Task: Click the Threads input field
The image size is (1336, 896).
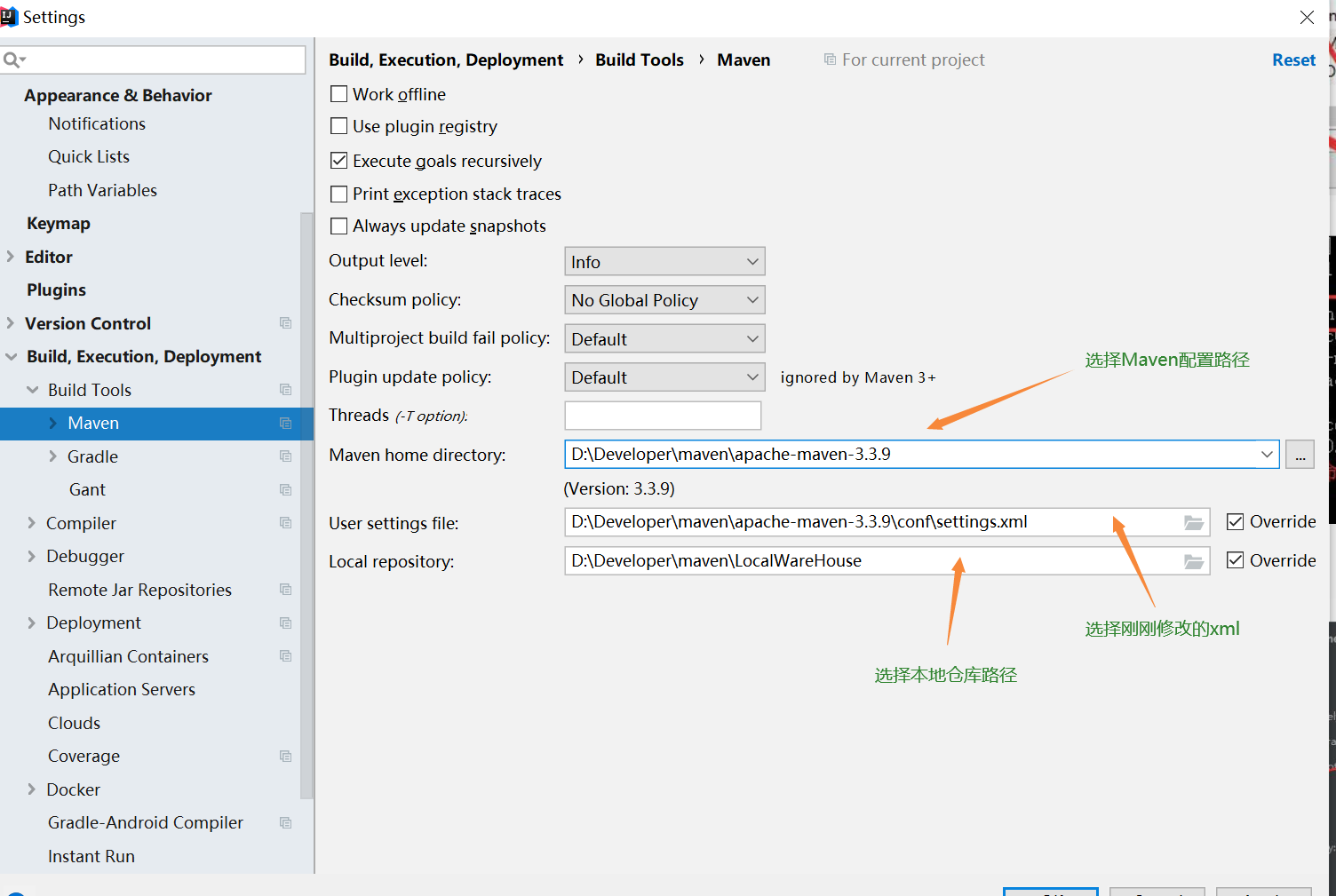Action: [663, 416]
